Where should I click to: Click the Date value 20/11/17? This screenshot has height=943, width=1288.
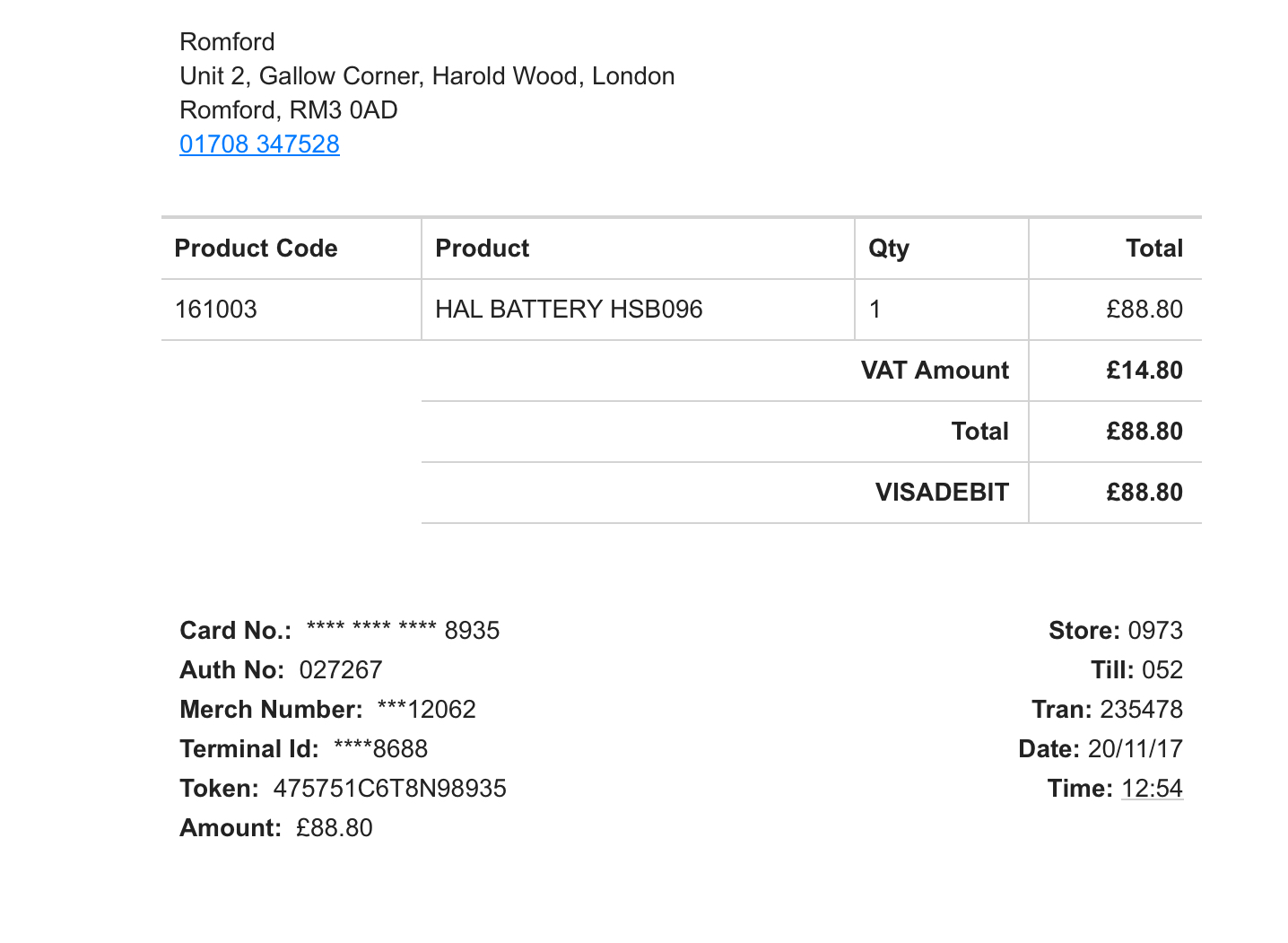click(x=1136, y=749)
